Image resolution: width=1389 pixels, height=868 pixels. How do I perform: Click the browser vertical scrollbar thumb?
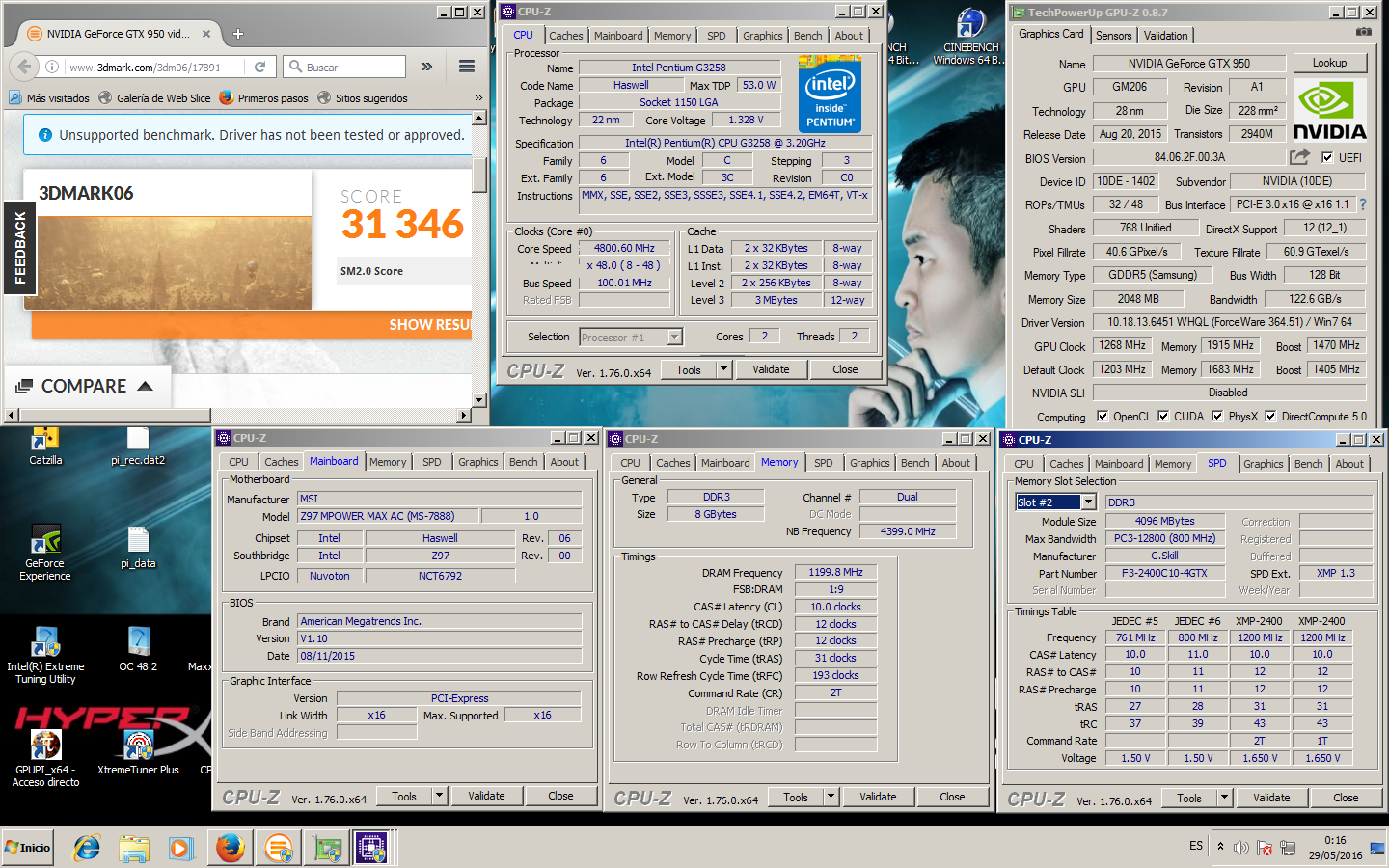pos(479,174)
